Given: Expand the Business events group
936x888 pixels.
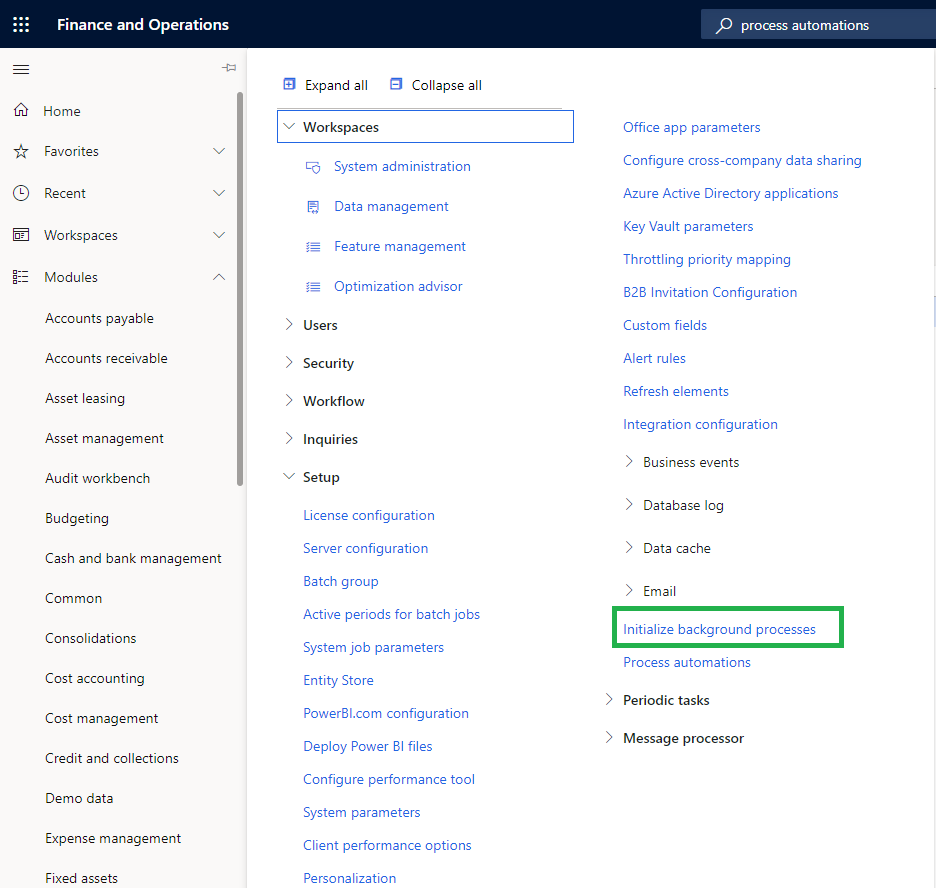Looking at the screenshot, I should tap(629, 462).
